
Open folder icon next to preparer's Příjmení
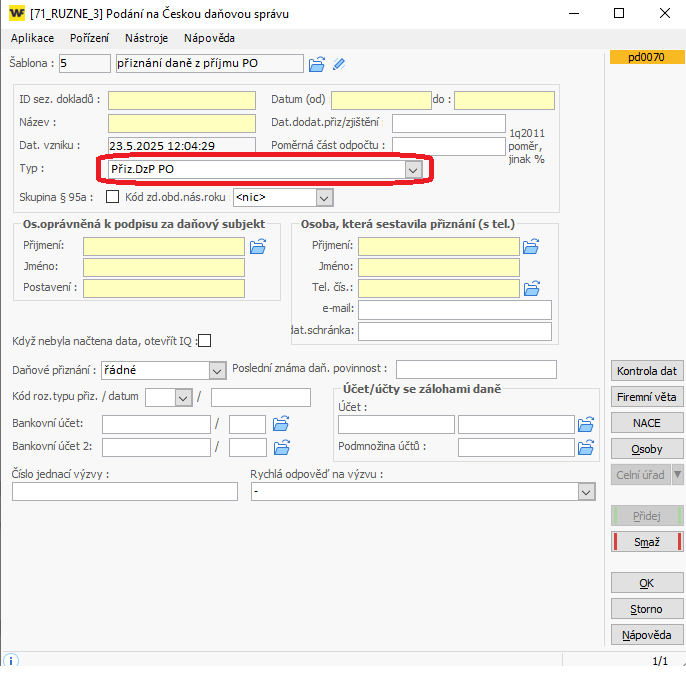(x=531, y=246)
